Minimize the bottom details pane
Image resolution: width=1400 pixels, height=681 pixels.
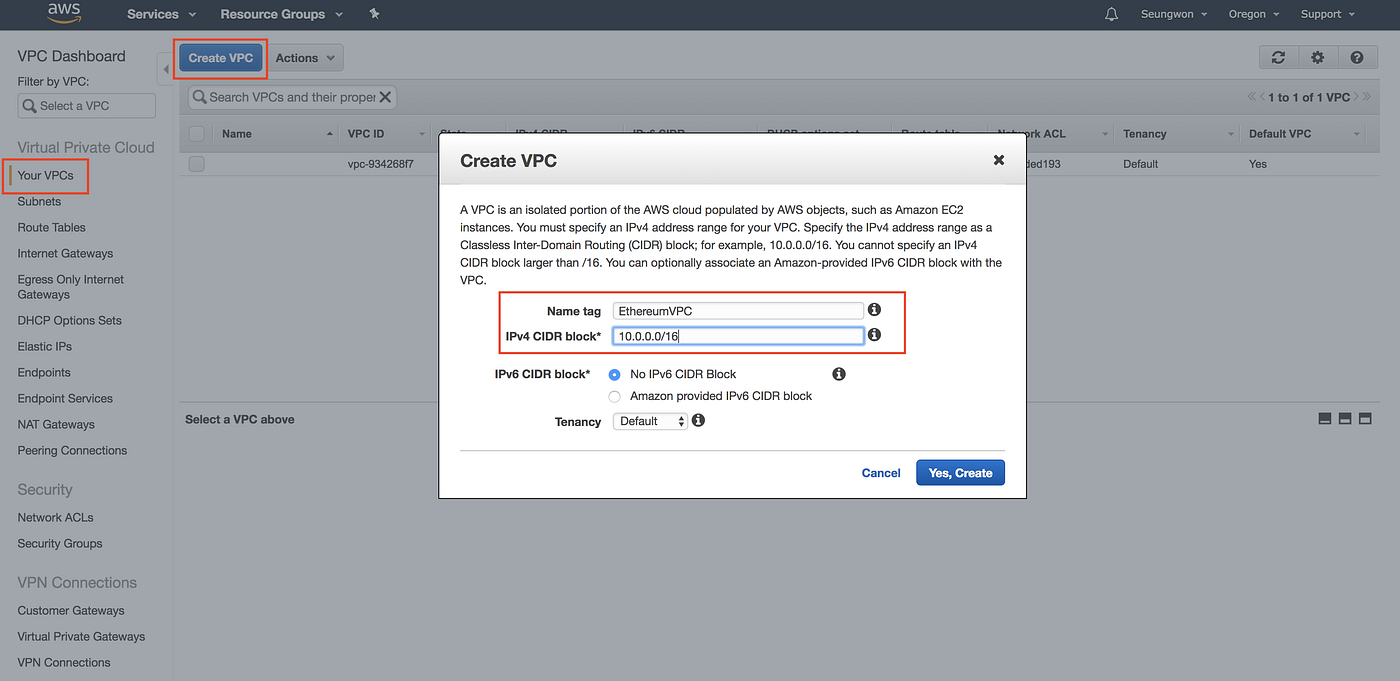[x=1325, y=418]
